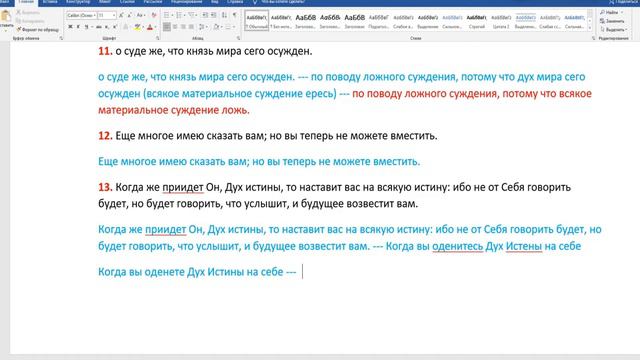Expand the highlight color dropdown arrow
The width and height of the screenshot is (640, 360).
pos(143,27)
